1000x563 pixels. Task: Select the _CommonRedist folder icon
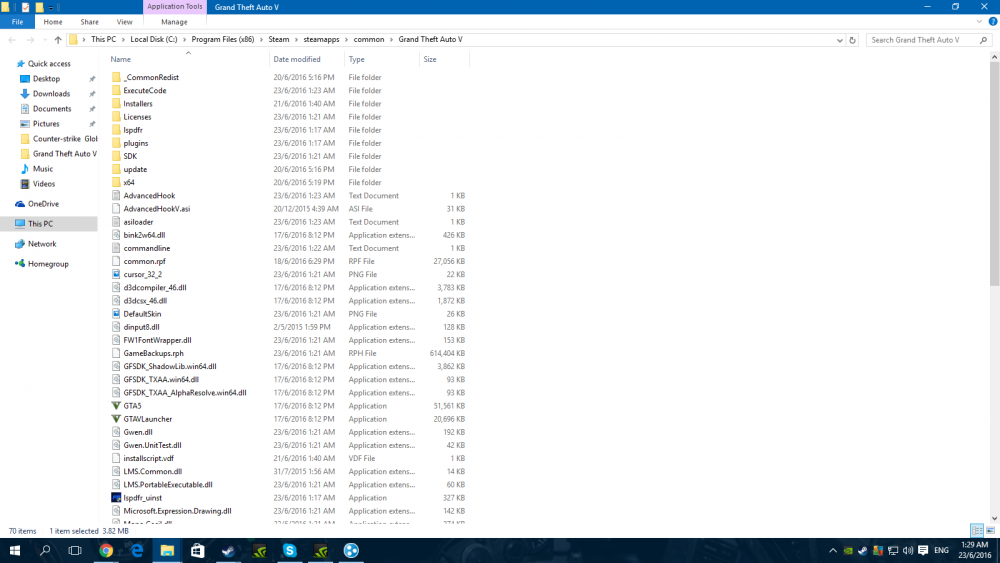tap(116, 77)
